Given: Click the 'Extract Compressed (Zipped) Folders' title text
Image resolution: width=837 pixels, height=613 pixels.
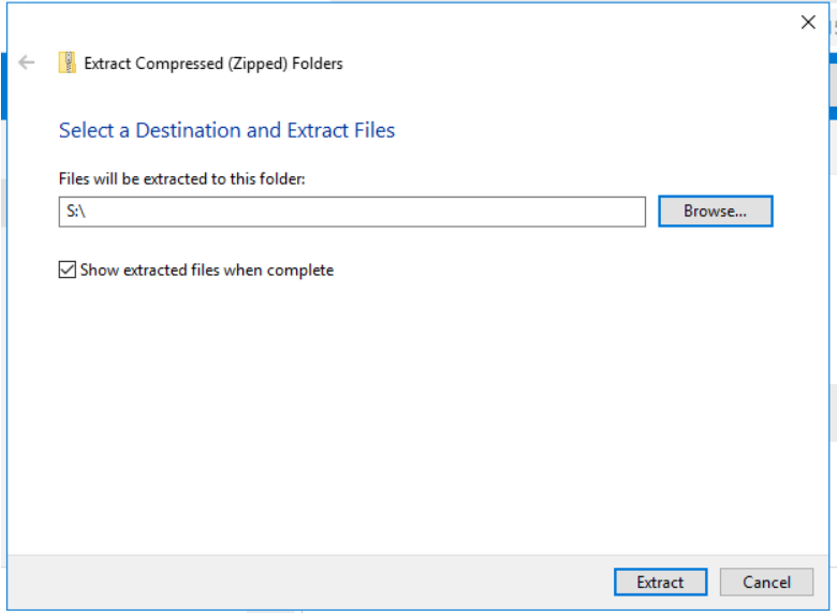Looking at the screenshot, I should point(214,63).
